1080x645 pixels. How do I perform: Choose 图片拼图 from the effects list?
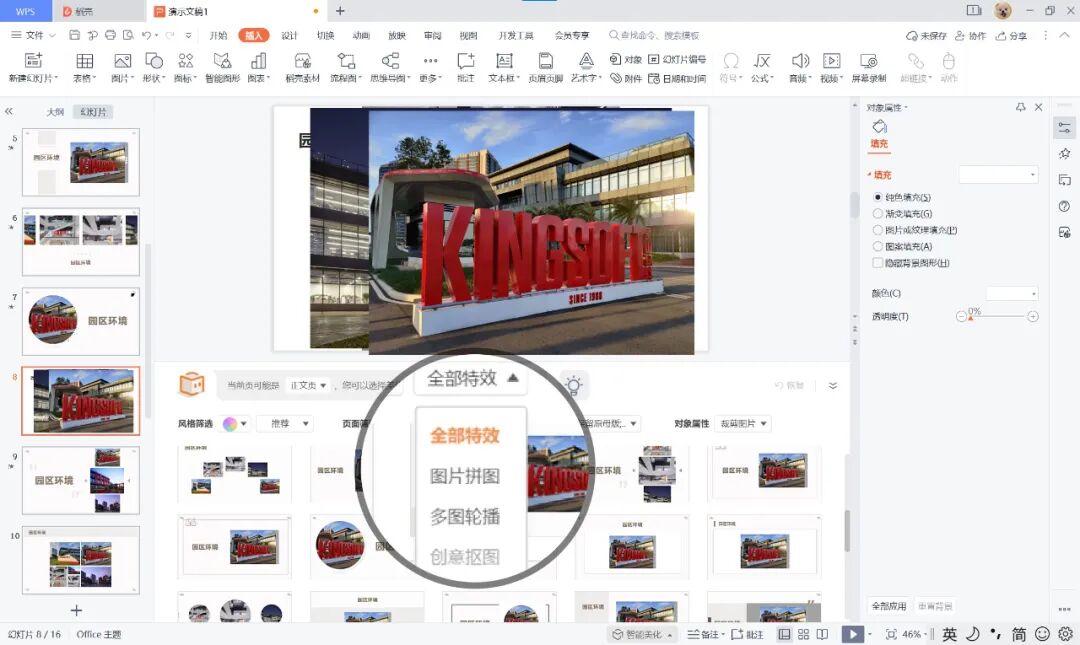[465, 476]
